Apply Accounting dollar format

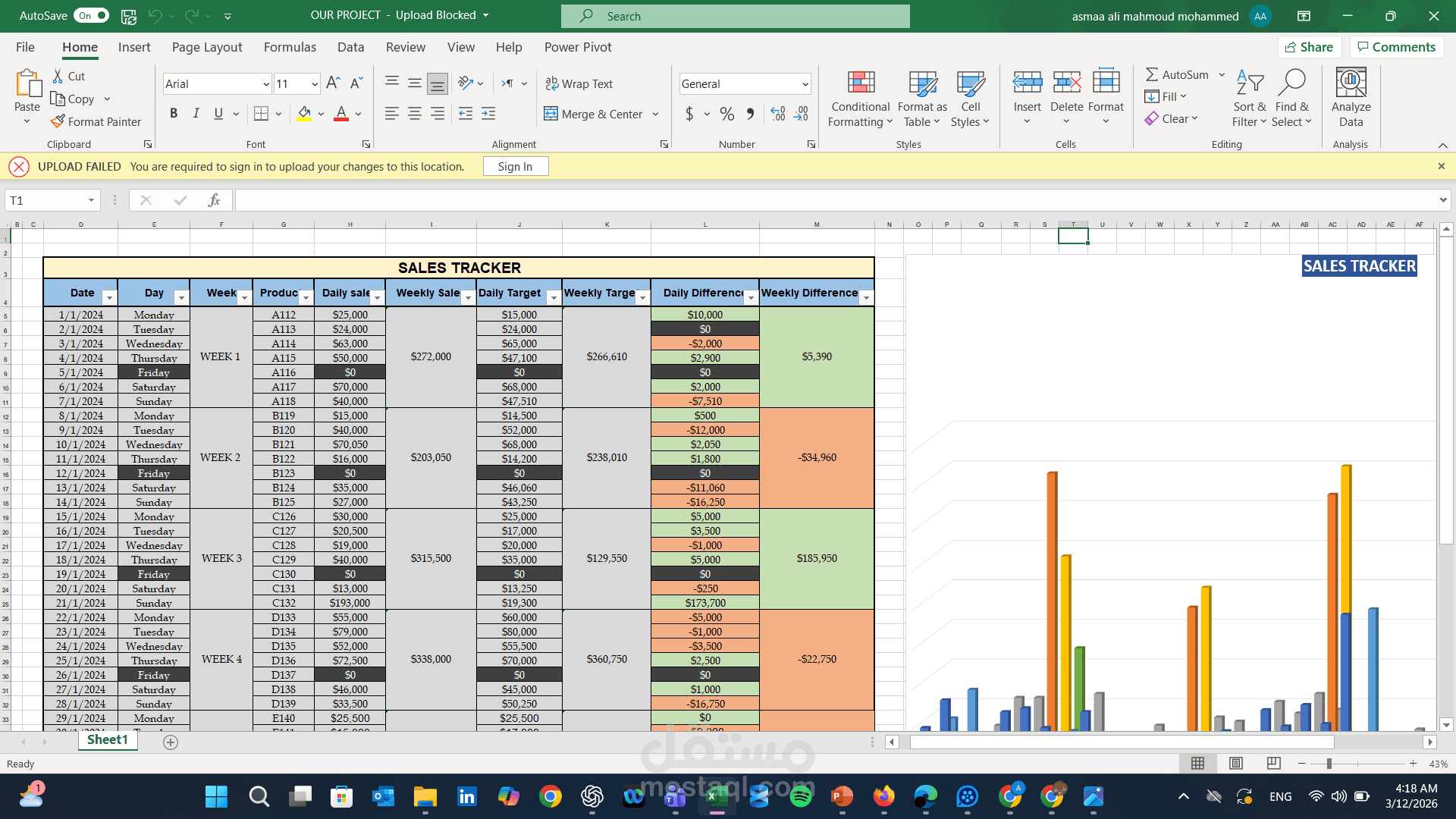click(689, 114)
